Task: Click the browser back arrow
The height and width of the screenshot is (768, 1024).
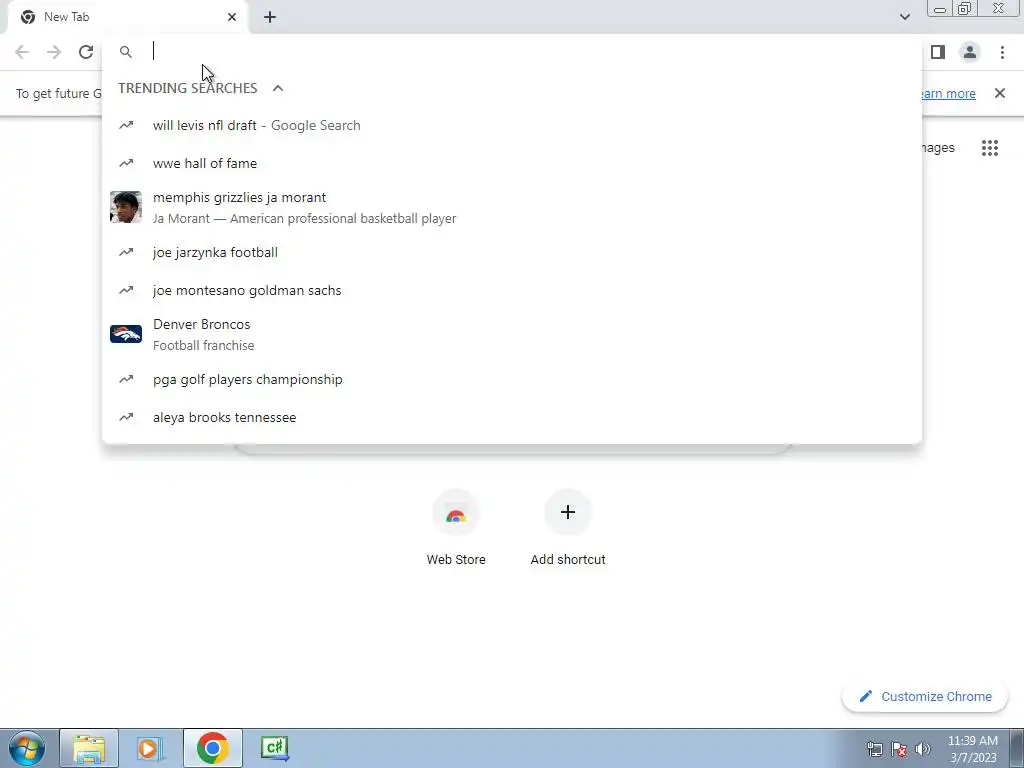Action: [x=22, y=52]
